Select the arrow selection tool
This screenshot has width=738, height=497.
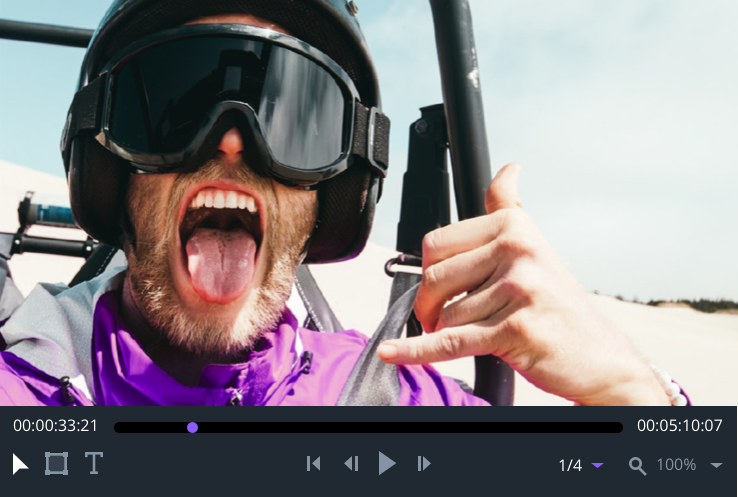click(x=20, y=464)
